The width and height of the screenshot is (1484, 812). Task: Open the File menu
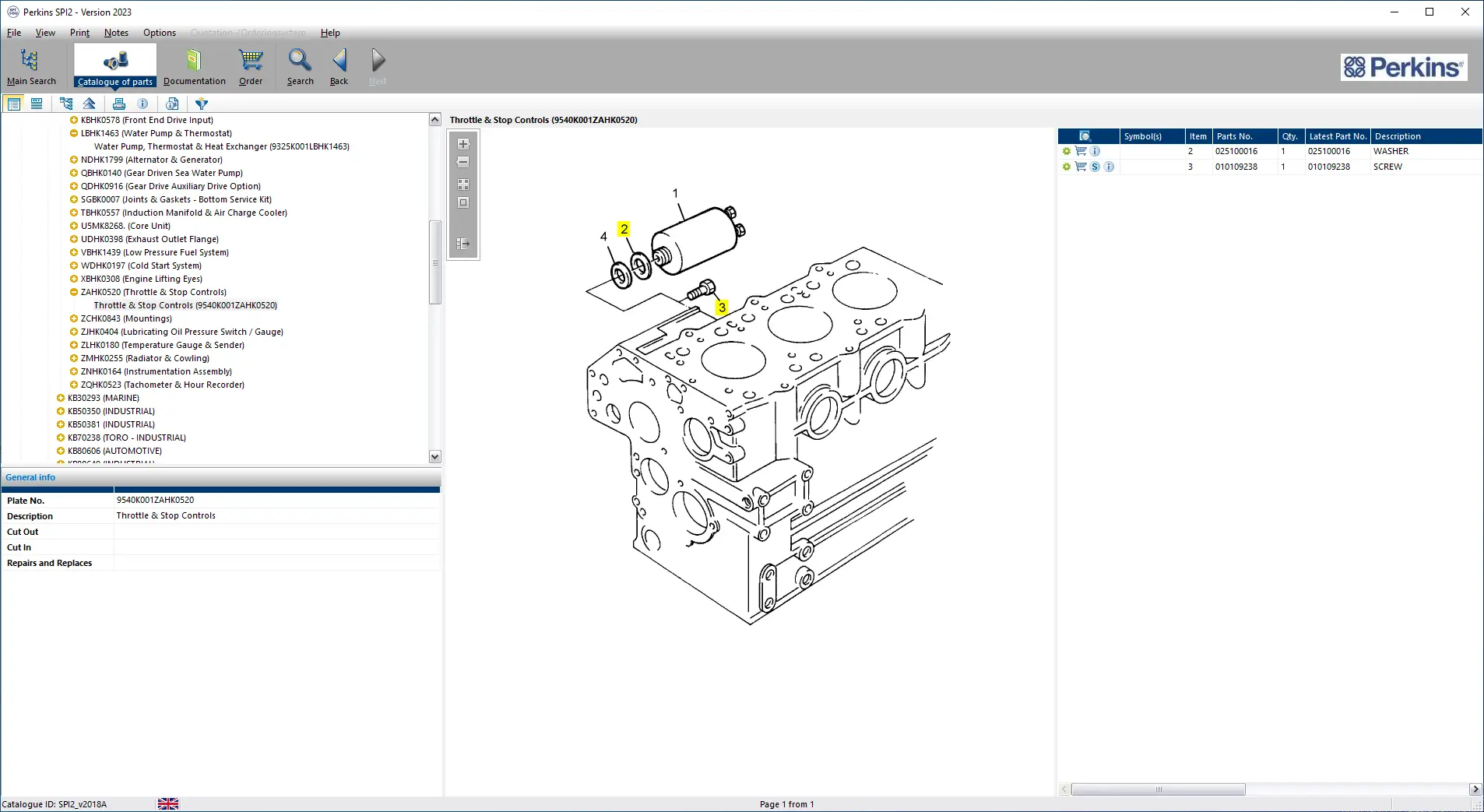pos(14,33)
